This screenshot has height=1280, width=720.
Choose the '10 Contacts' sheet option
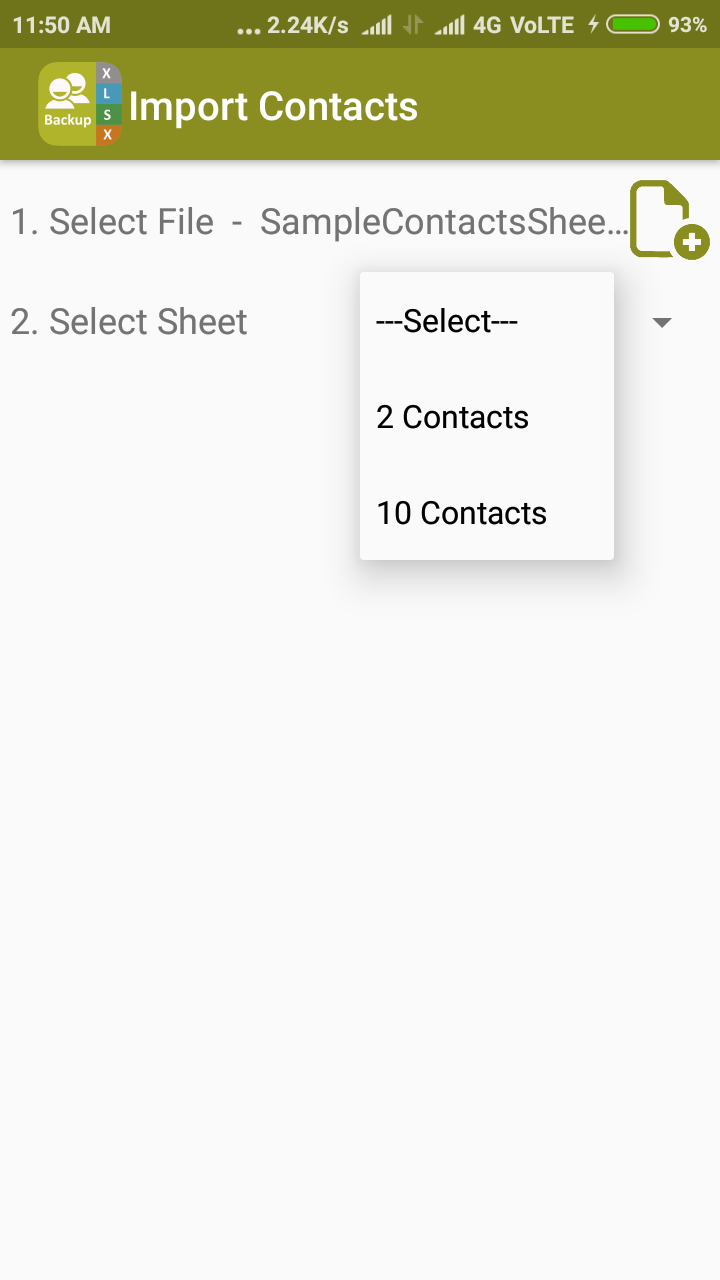click(x=487, y=513)
